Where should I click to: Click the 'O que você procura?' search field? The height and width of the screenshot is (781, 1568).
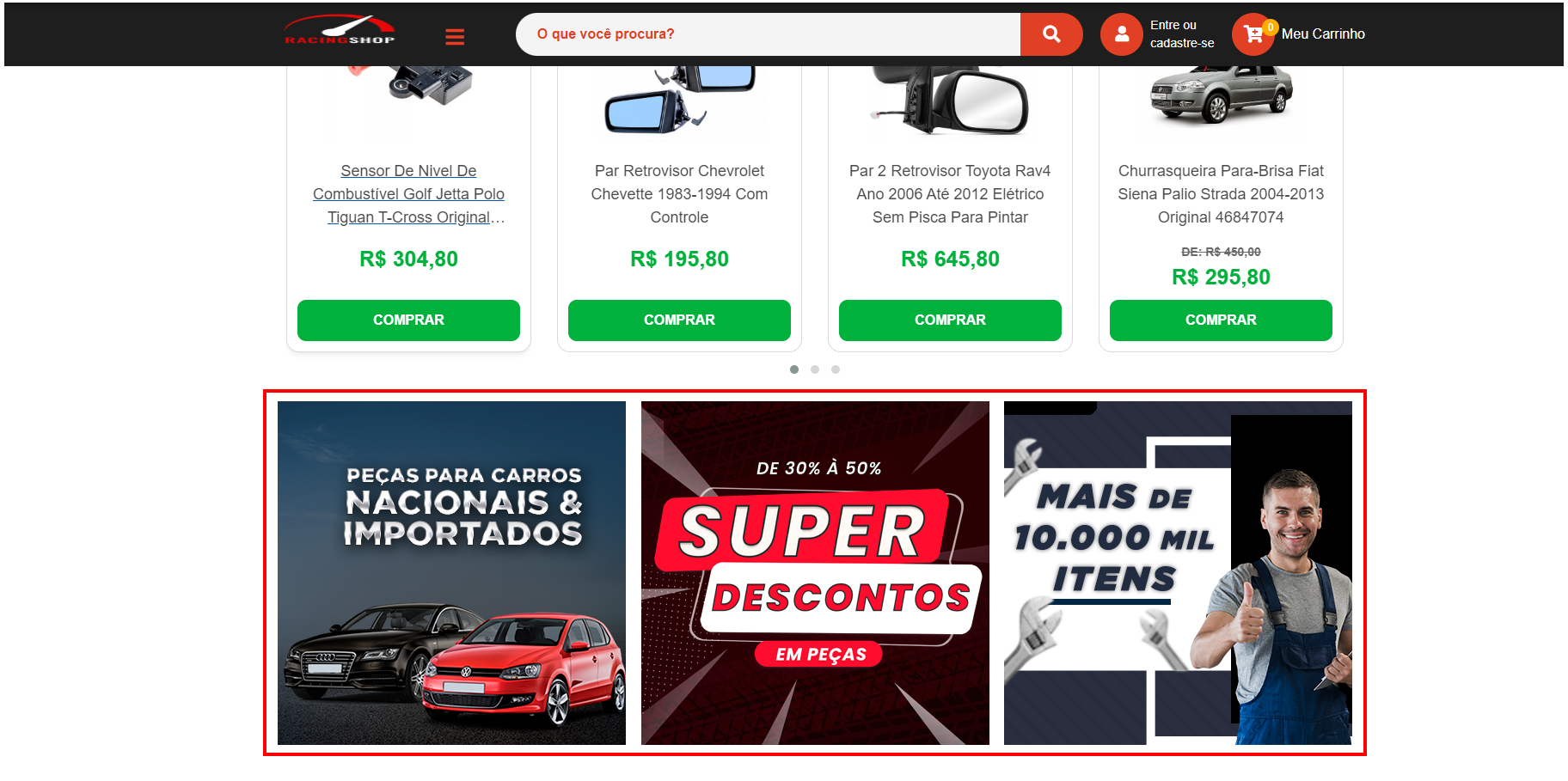coord(768,34)
